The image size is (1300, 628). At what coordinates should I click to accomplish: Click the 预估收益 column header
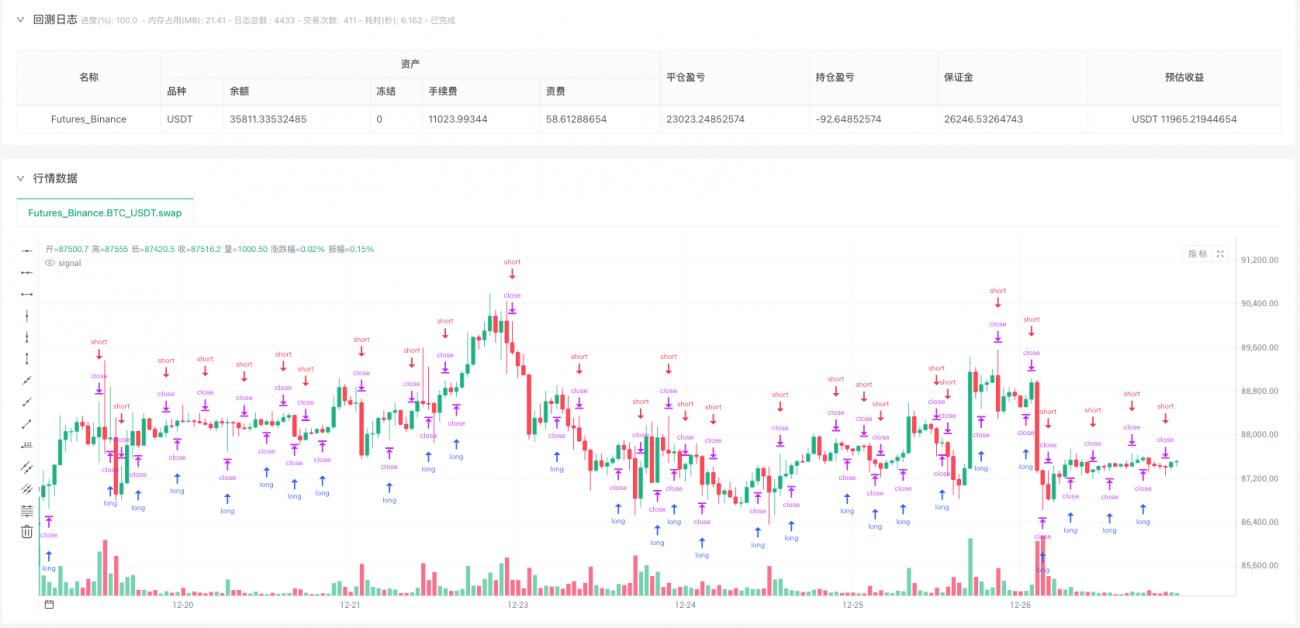[x=1184, y=77]
